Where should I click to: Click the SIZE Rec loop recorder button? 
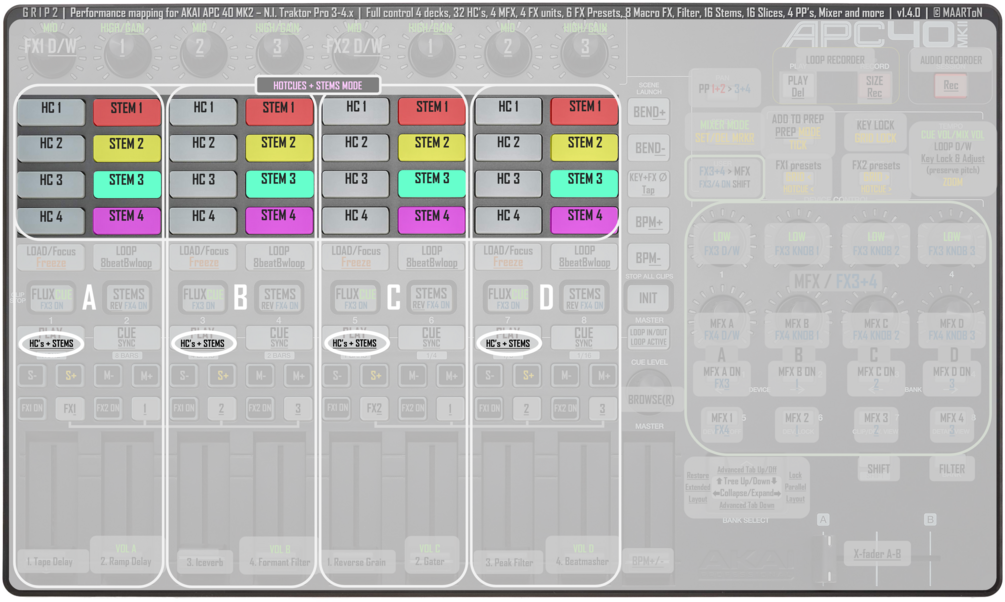(874, 86)
